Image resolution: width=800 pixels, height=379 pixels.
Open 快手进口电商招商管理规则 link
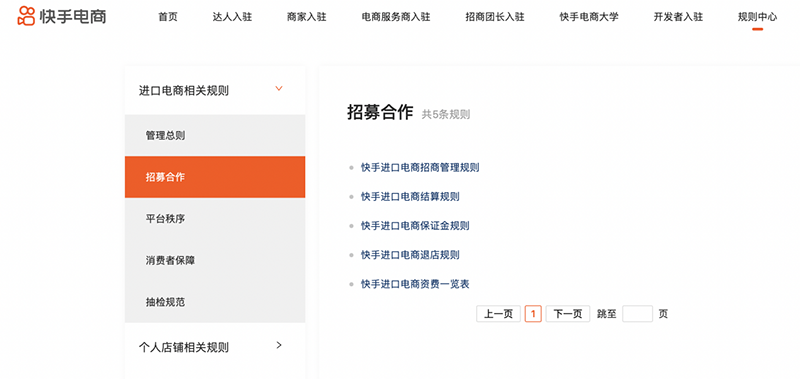point(420,167)
